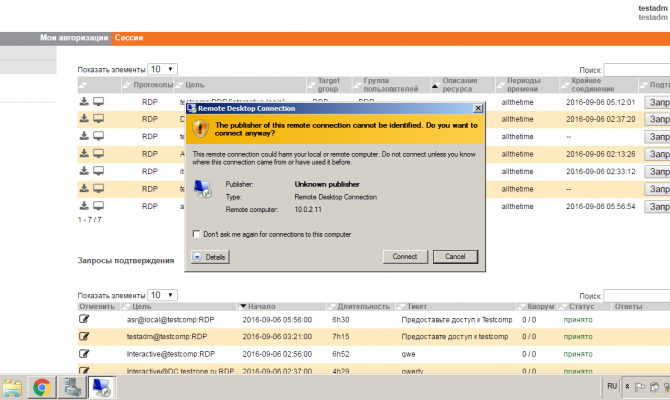Screen dimensions: 670x400
Task: Click download icon in 05:12:01 session row
Action: [84, 101]
